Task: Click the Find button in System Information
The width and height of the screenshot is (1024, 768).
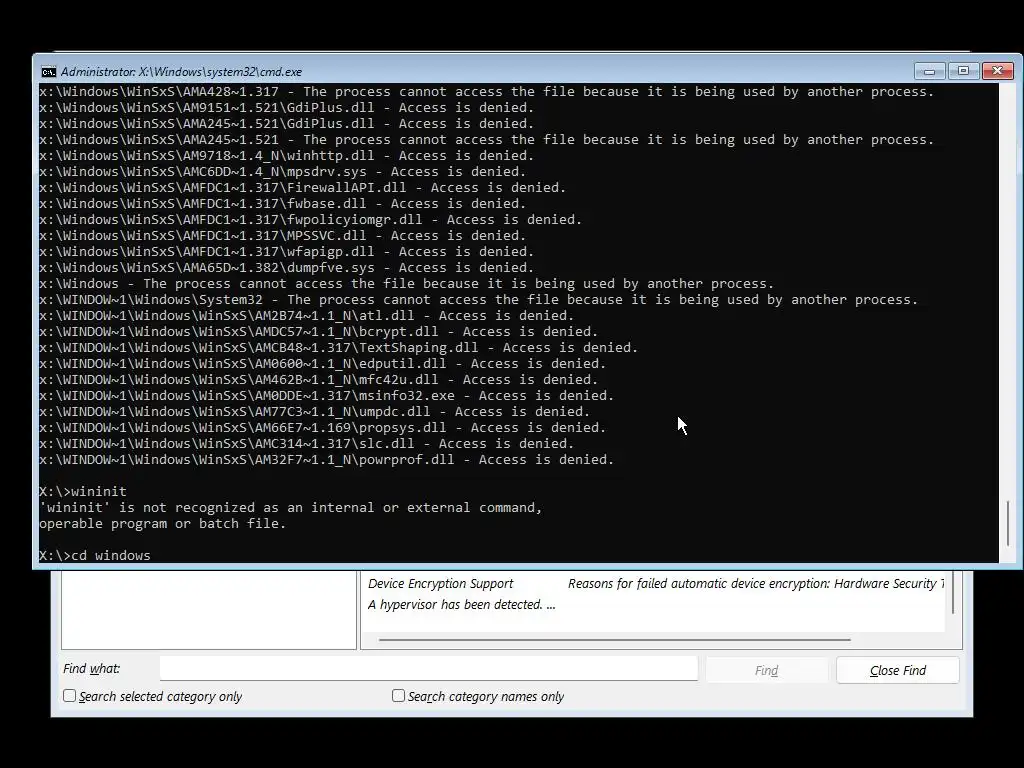Action: (766, 670)
